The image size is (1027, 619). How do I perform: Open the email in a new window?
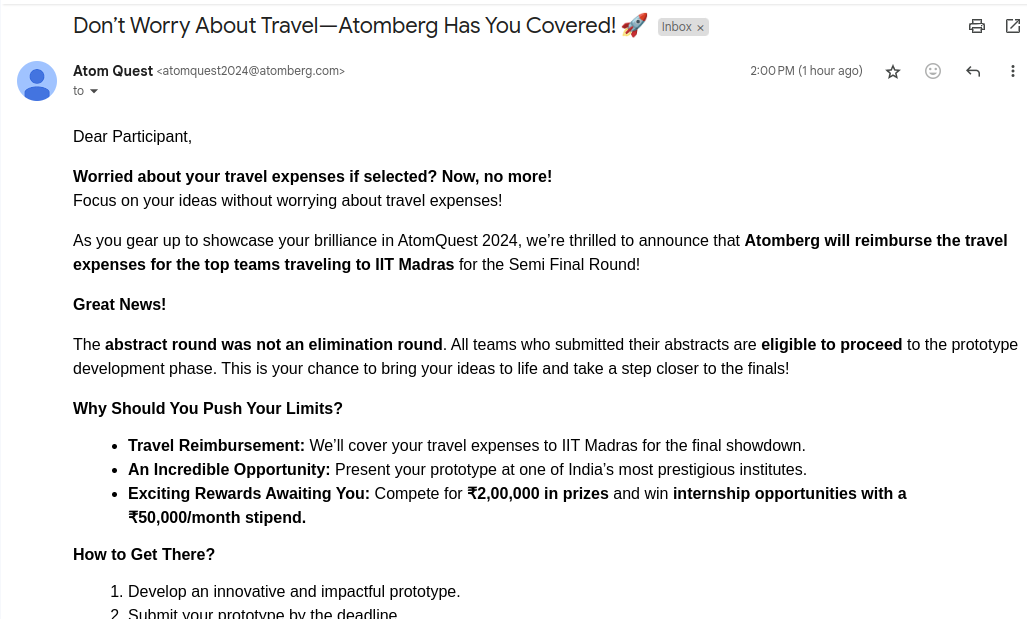click(x=1013, y=26)
